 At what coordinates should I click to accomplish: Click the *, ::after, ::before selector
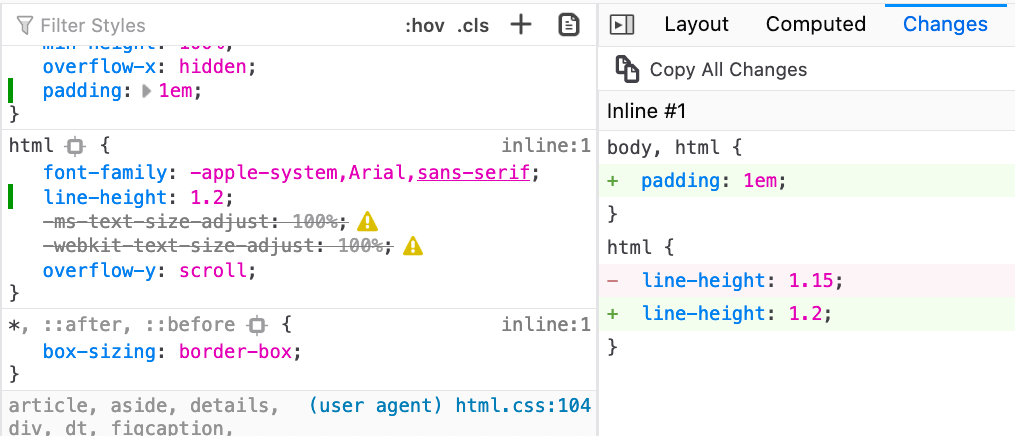point(121,324)
